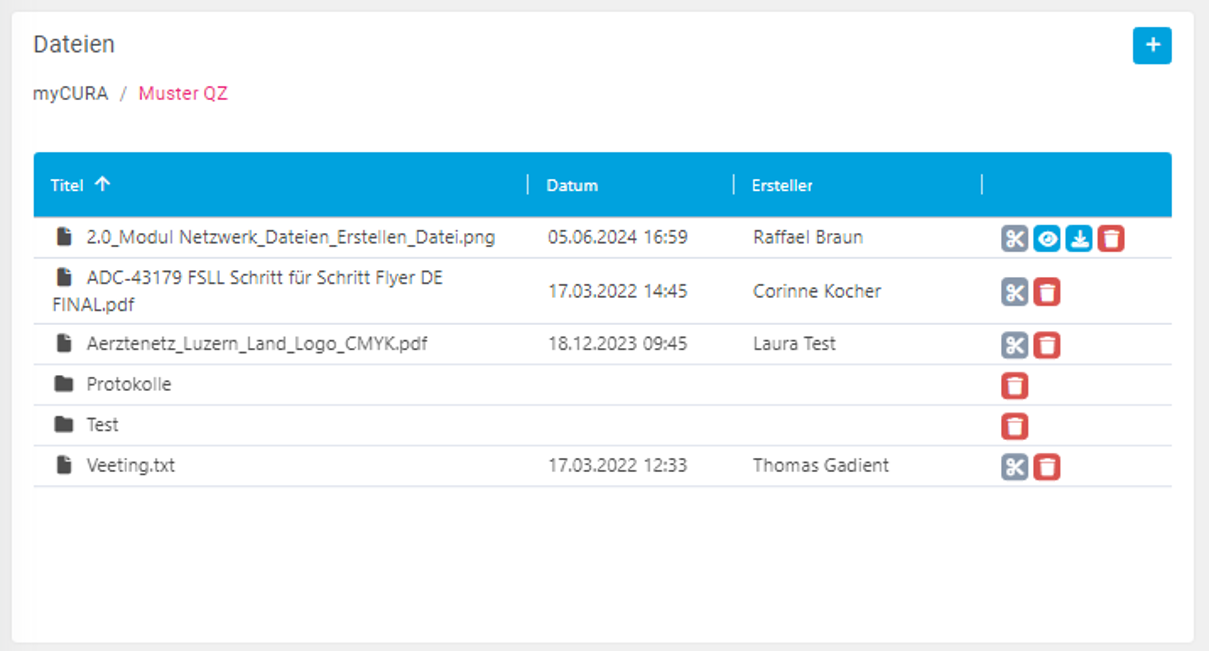Click the date 17.03.2022 14:45
The width and height of the screenshot is (1209, 651).
click(x=618, y=291)
